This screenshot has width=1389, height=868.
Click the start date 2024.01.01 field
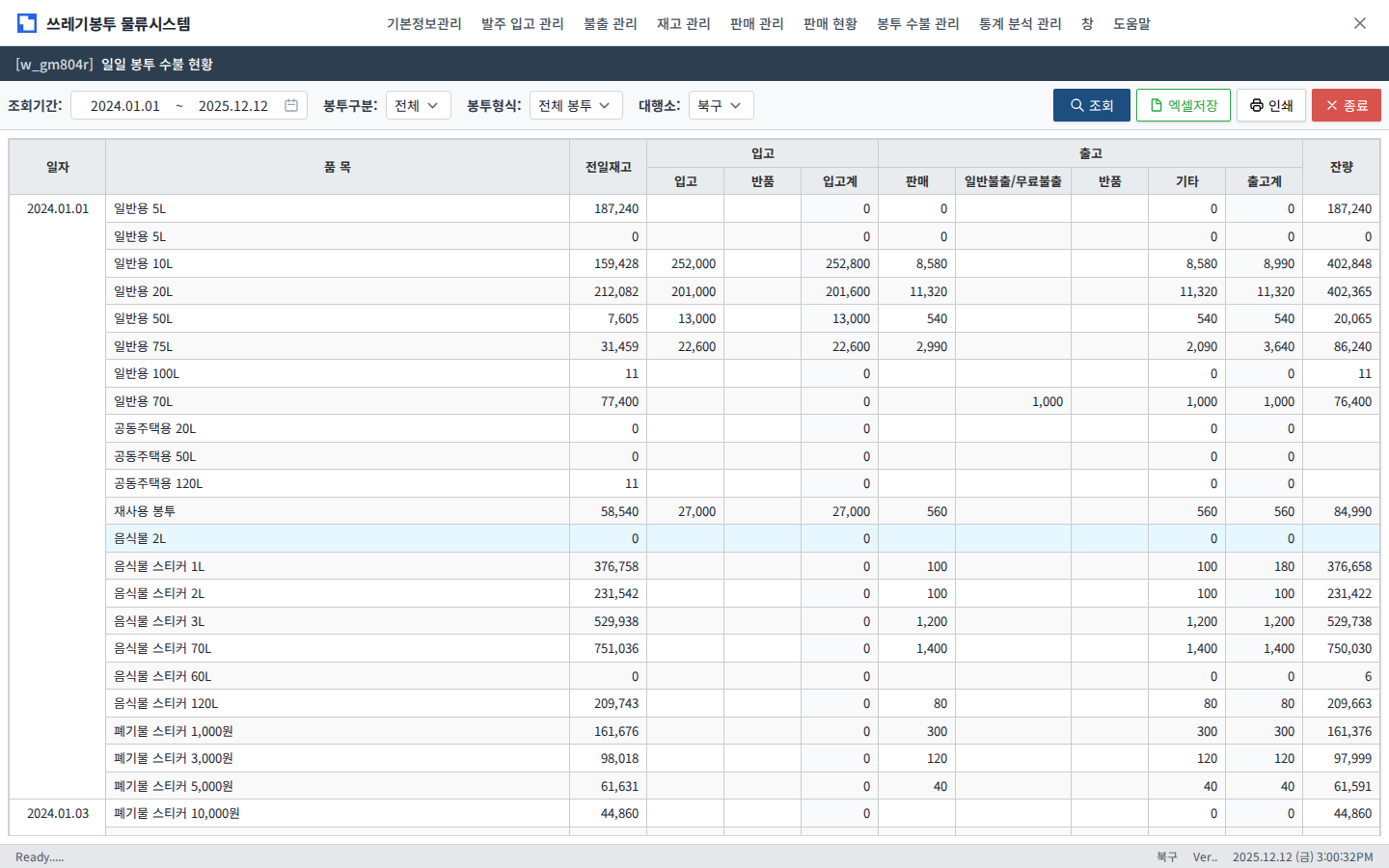point(125,106)
